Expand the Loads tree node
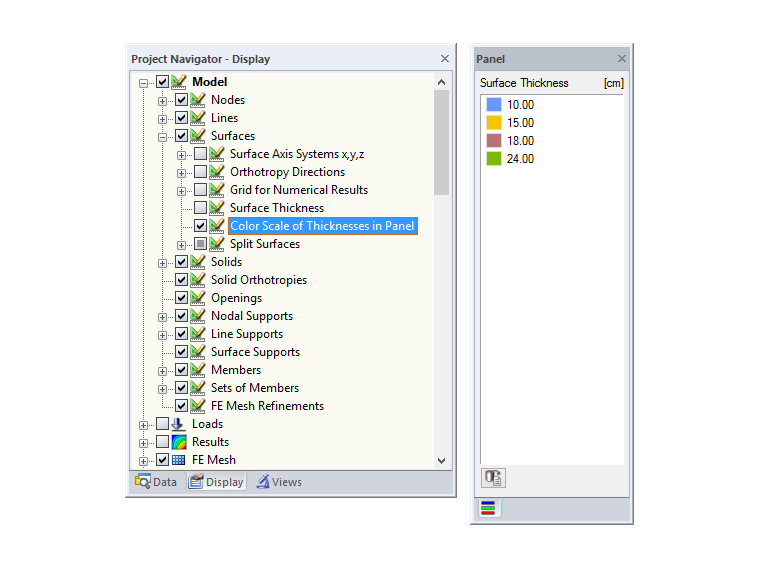 coord(143,426)
